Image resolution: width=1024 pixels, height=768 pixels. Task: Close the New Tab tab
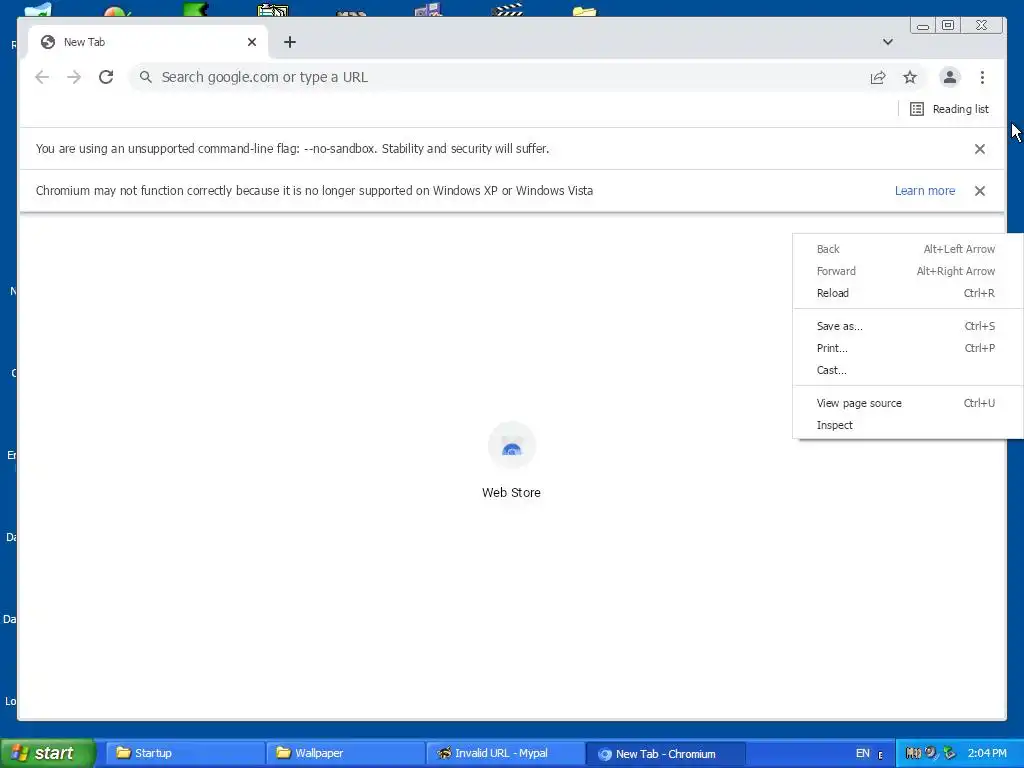[252, 42]
